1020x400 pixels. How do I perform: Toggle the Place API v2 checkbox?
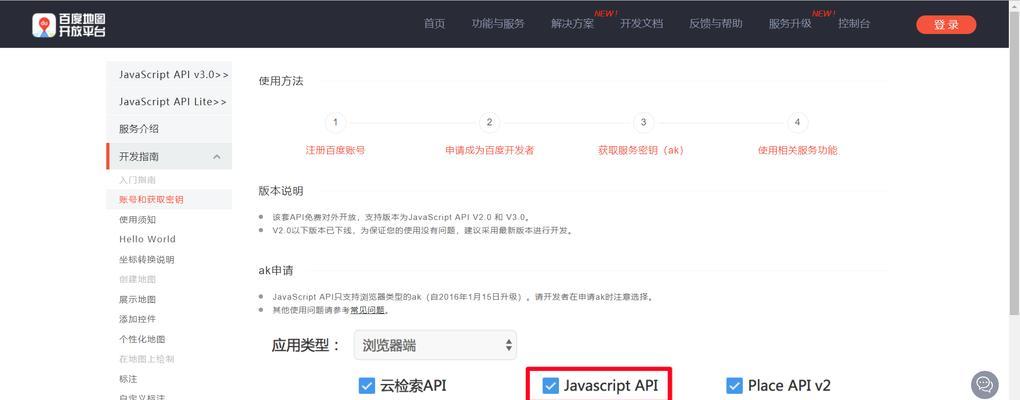[x=734, y=386]
